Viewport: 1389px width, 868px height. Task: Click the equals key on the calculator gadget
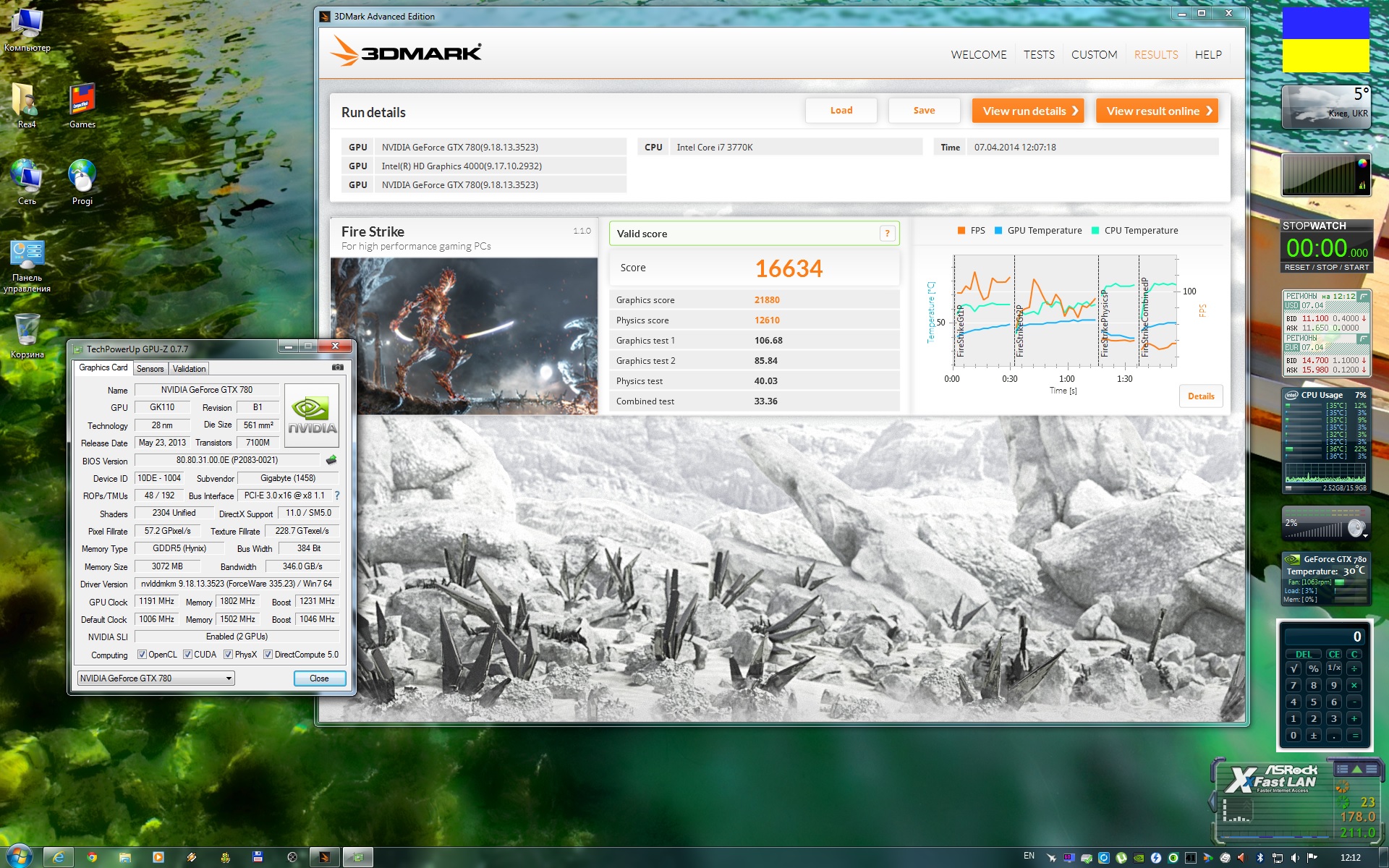[x=1355, y=736]
